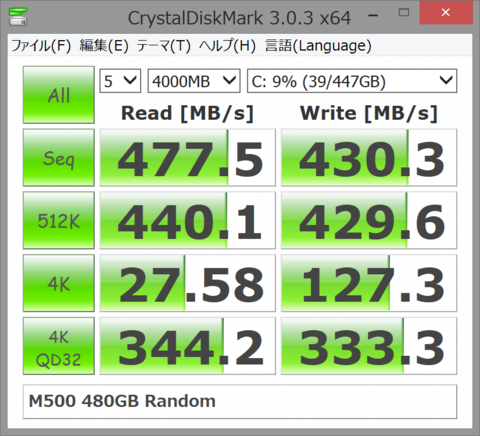Open the test size dropdown showing 4000MB
The width and height of the screenshot is (480, 436).
coord(194,81)
